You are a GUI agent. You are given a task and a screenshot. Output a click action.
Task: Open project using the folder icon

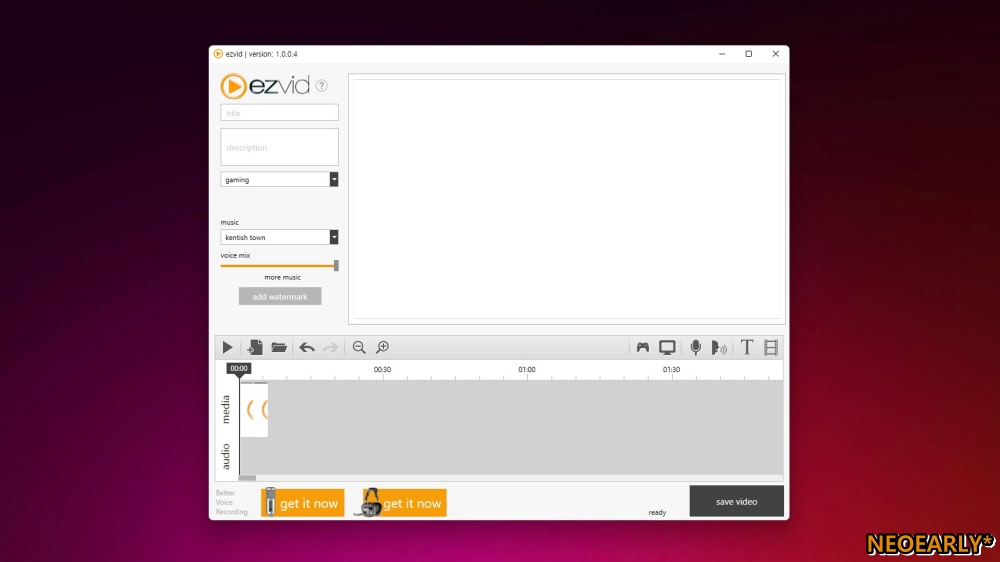point(279,347)
